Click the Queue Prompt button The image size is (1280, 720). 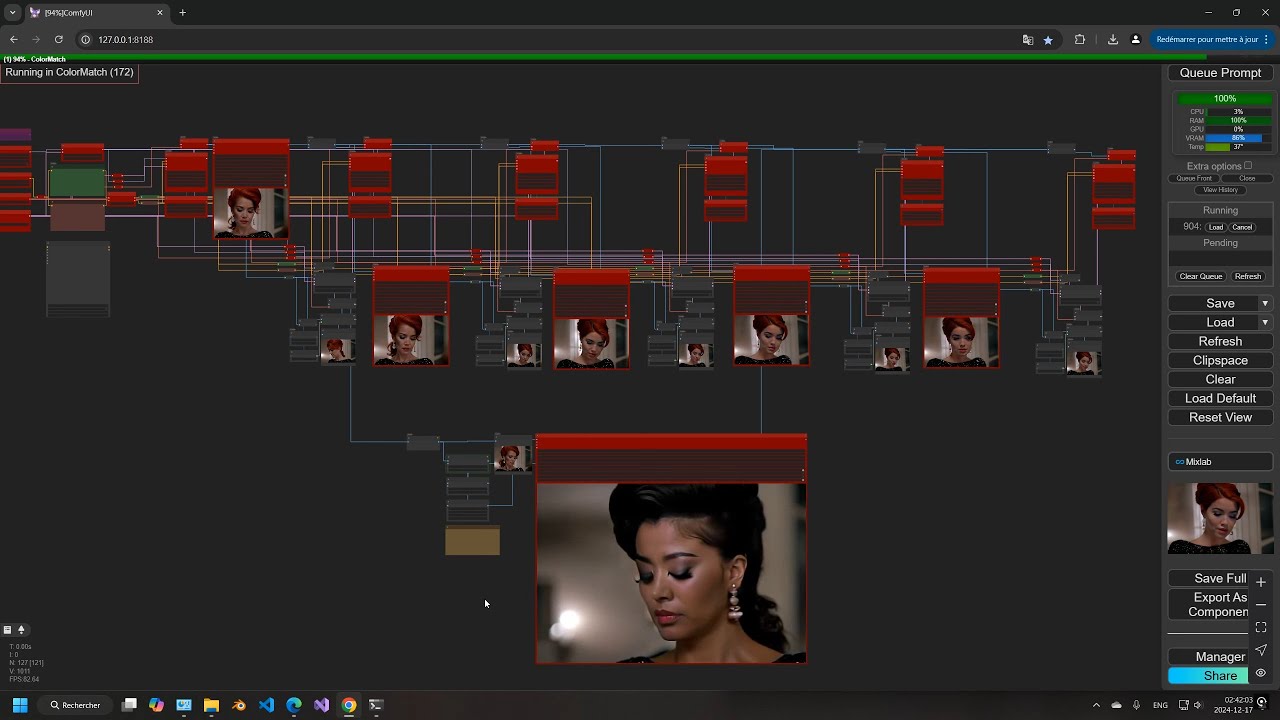1220,73
